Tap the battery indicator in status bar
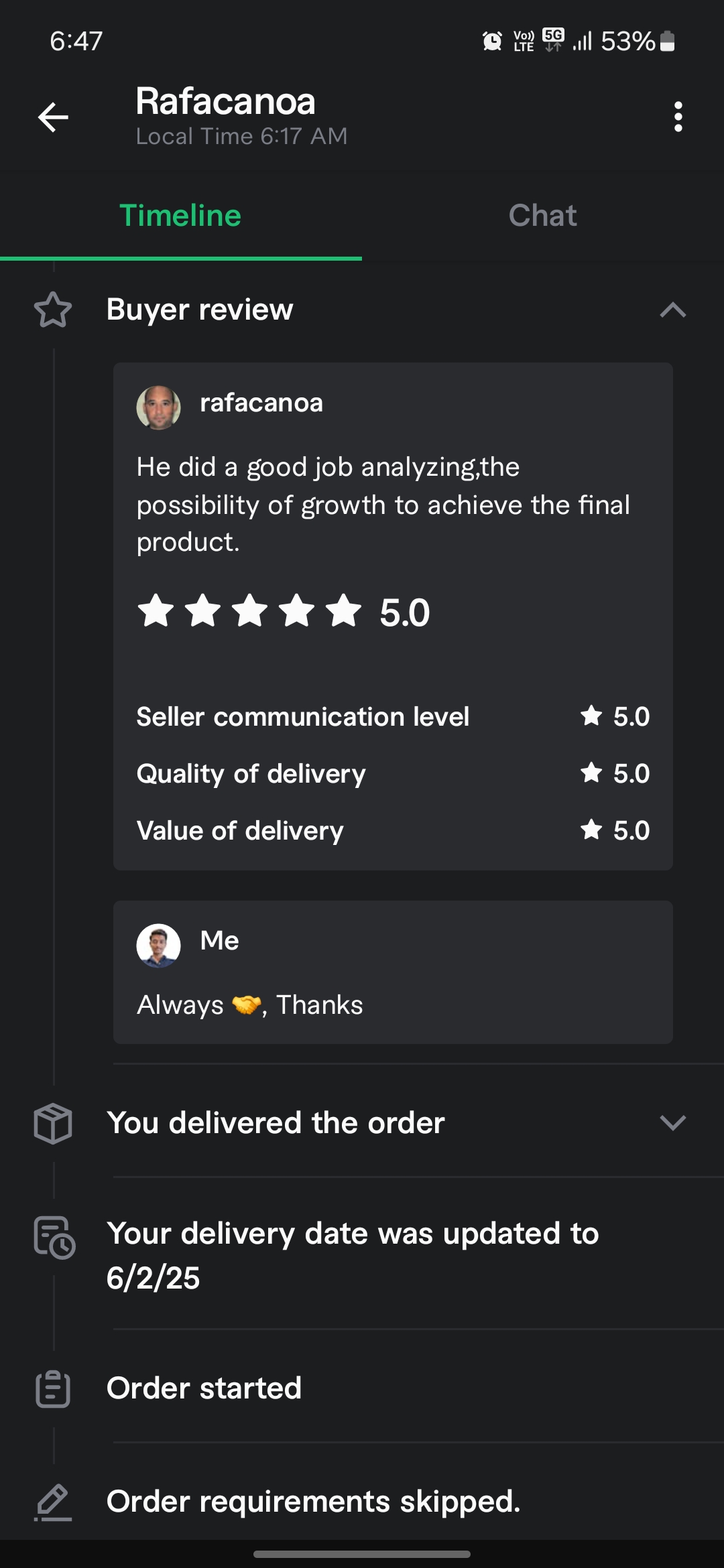This screenshot has height=1568, width=724. coord(667,42)
